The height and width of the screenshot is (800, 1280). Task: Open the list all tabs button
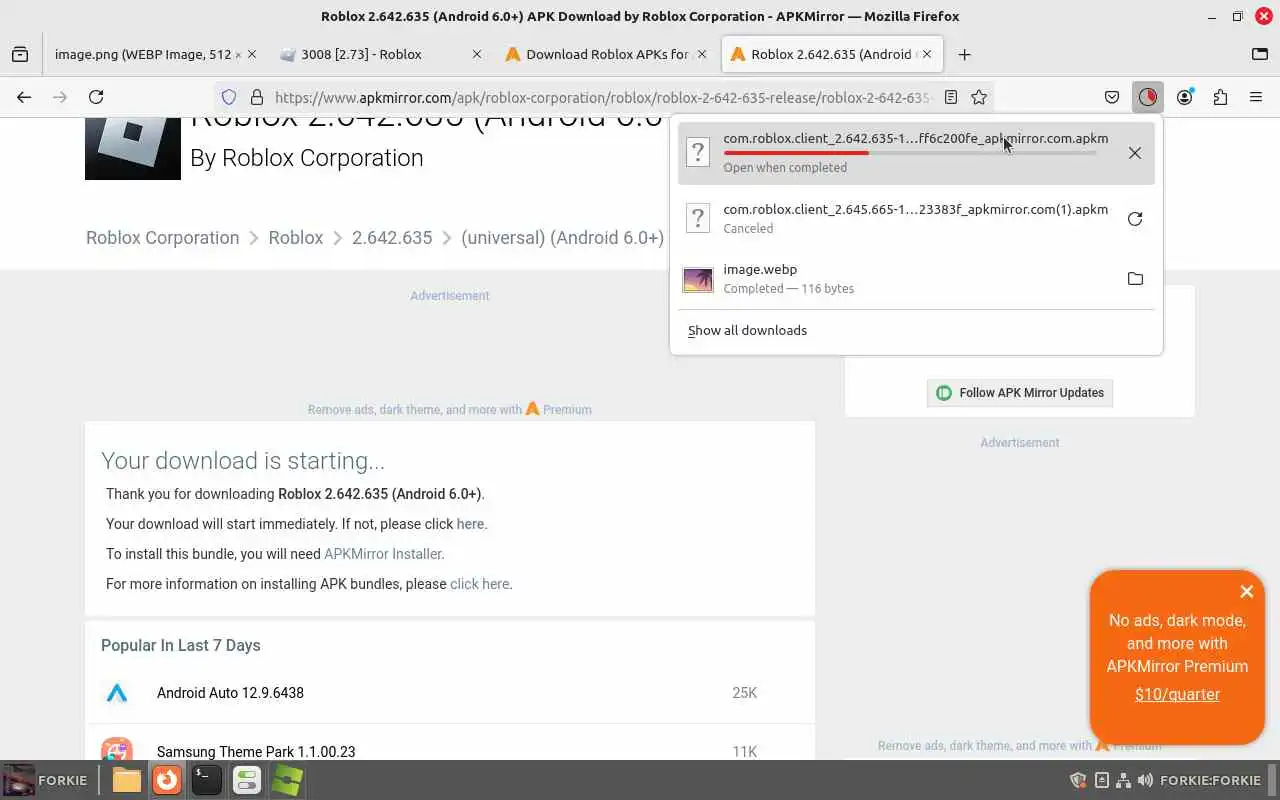(x=1259, y=54)
